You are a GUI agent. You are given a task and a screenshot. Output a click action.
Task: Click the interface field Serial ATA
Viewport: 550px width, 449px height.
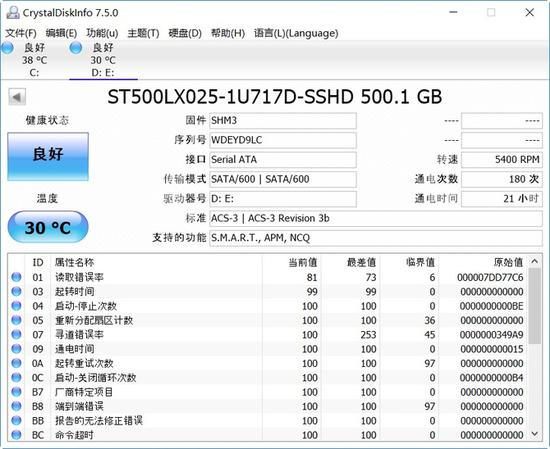tap(283, 160)
